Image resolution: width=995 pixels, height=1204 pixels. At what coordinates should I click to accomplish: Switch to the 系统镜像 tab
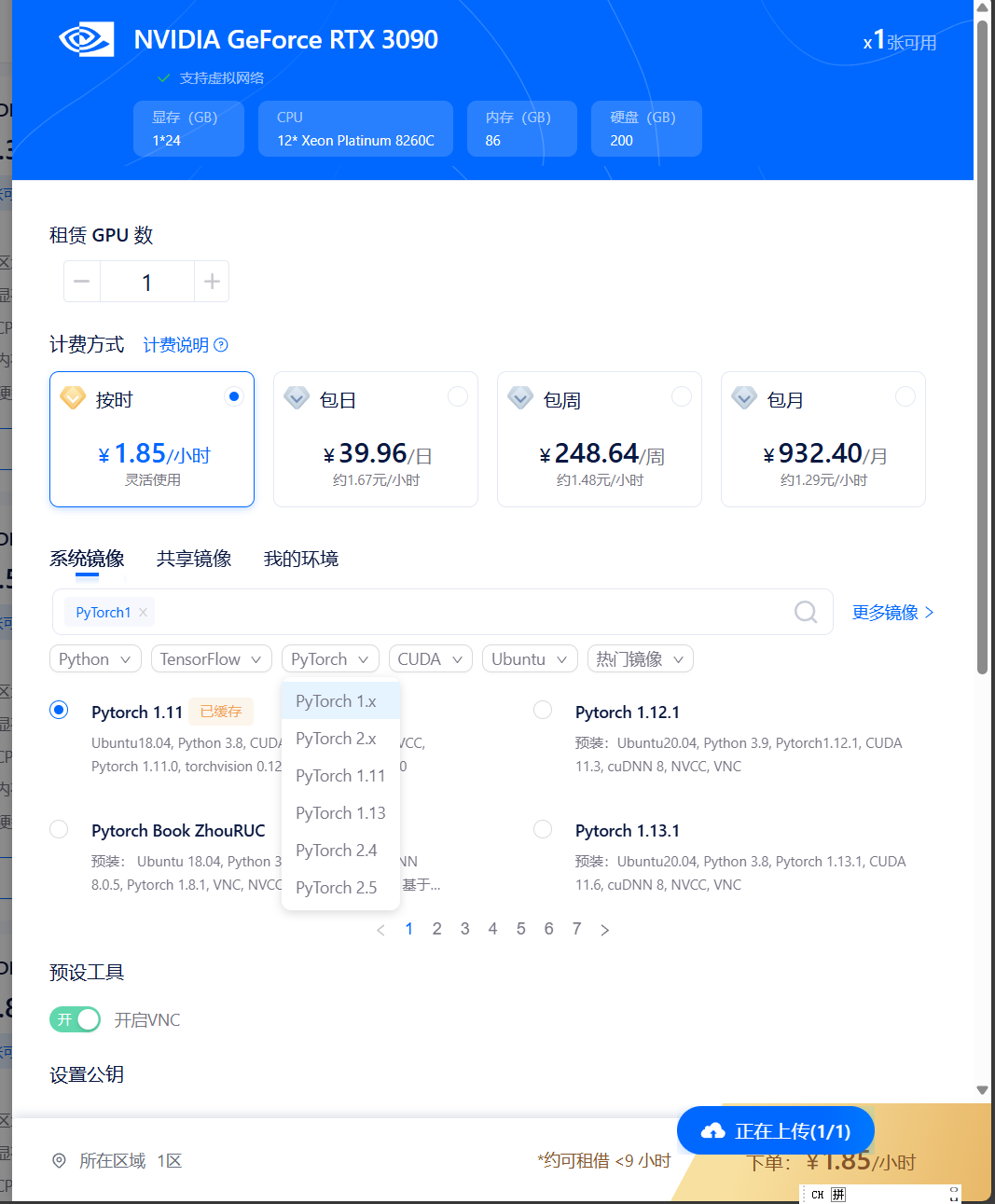pyautogui.click(x=87, y=559)
